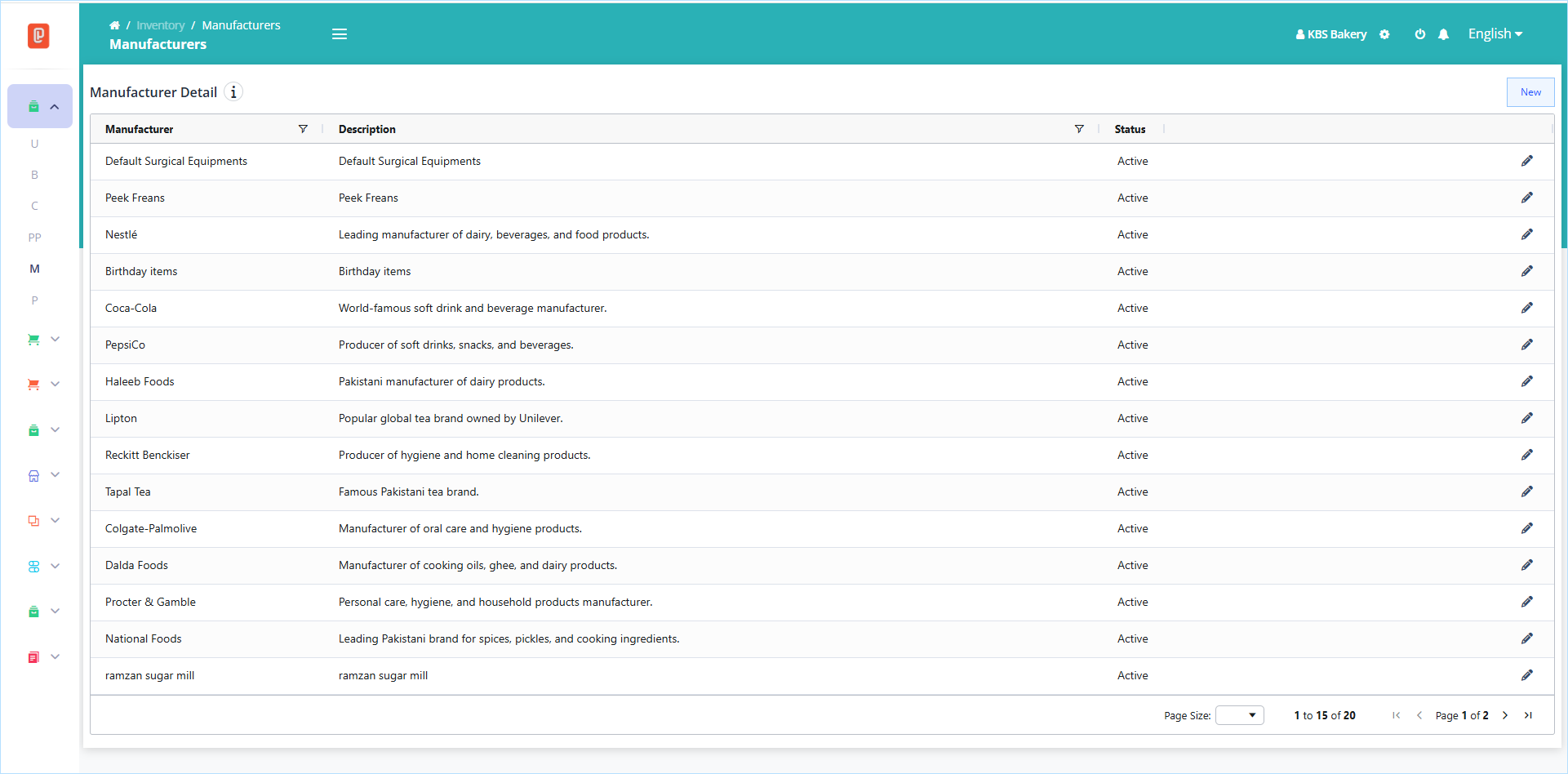Screen dimensions: 1568x774
Task: Select the PP sidebar menu item
Action: click(x=34, y=238)
